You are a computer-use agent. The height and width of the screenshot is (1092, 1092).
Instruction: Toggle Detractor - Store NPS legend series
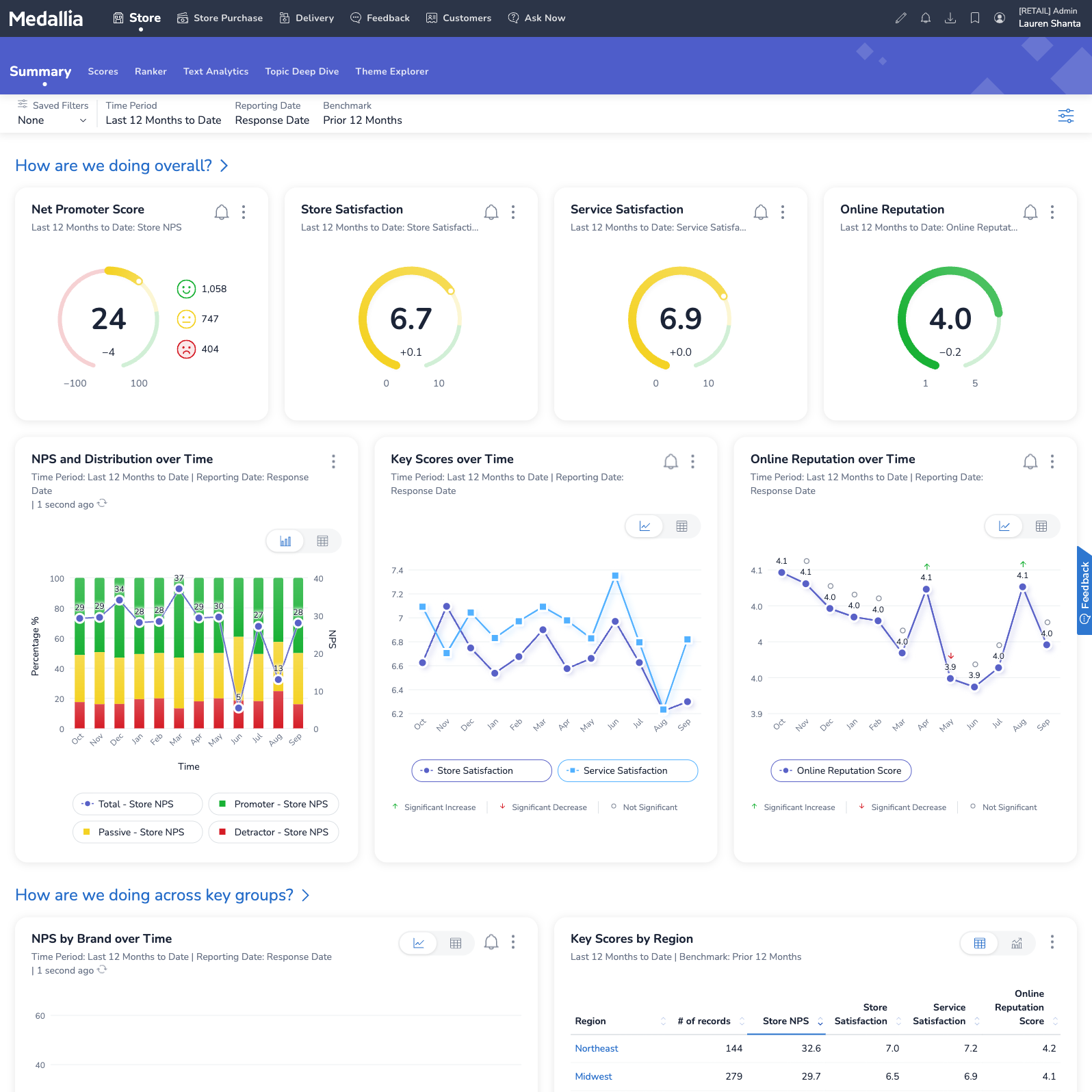(274, 832)
